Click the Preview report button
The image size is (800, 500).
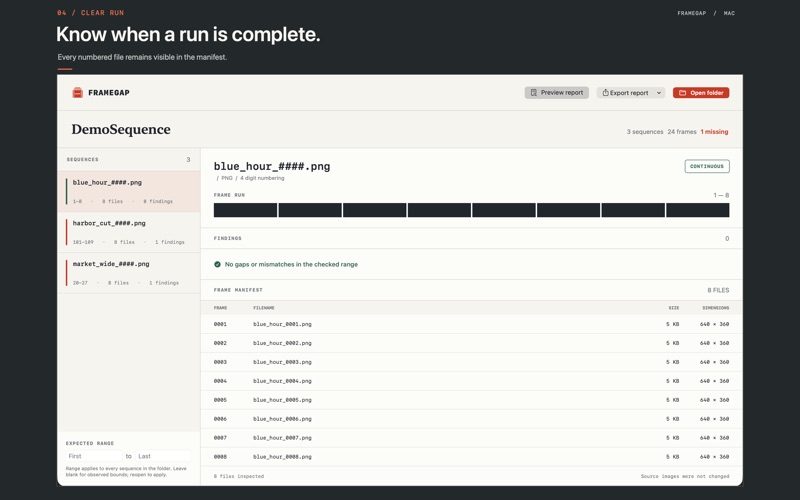[557, 93]
